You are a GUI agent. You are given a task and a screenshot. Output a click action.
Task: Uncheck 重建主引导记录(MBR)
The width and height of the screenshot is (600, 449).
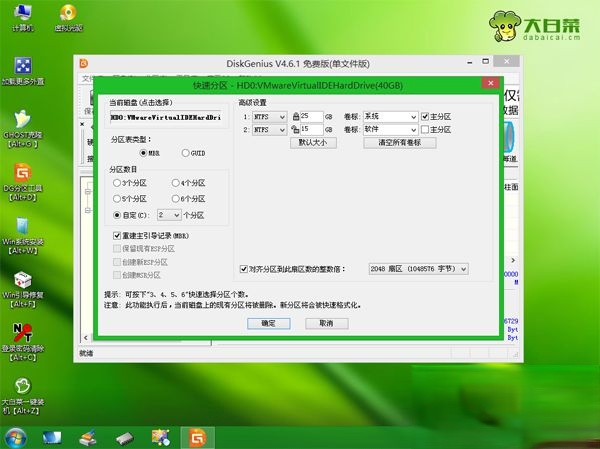117,236
